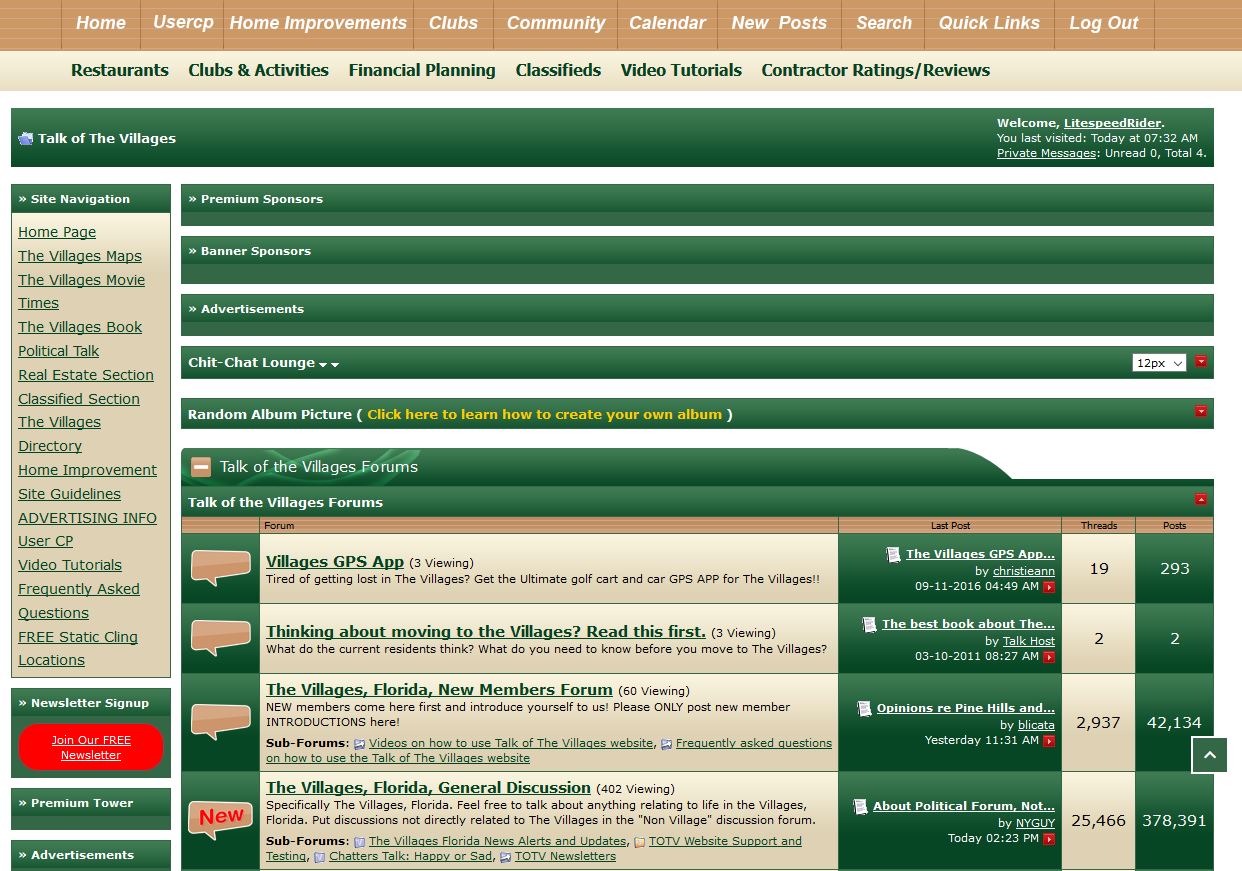The width and height of the screenshot is (1242, 871).
Task: Open the Usercp menu item
Action: coord(184,22)
